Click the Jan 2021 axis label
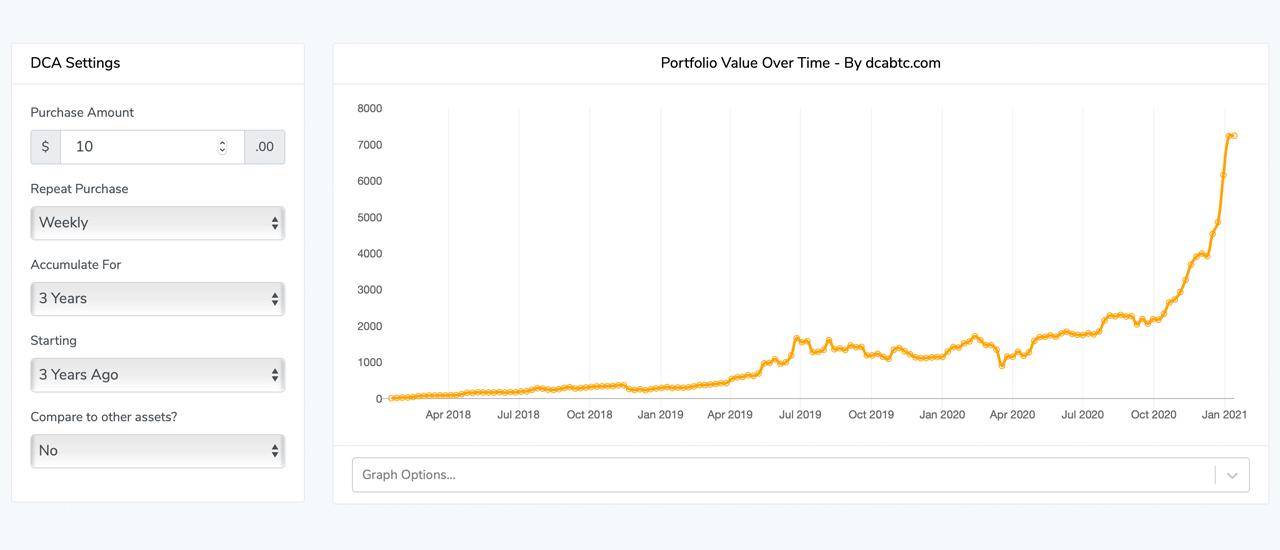Screen dimensions: 1280x550 1224,414
